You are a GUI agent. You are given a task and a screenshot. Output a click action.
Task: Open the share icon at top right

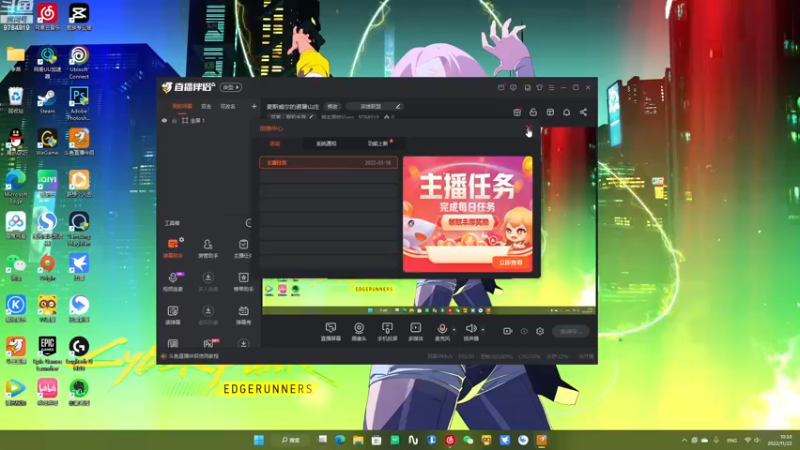pos(583,112)
